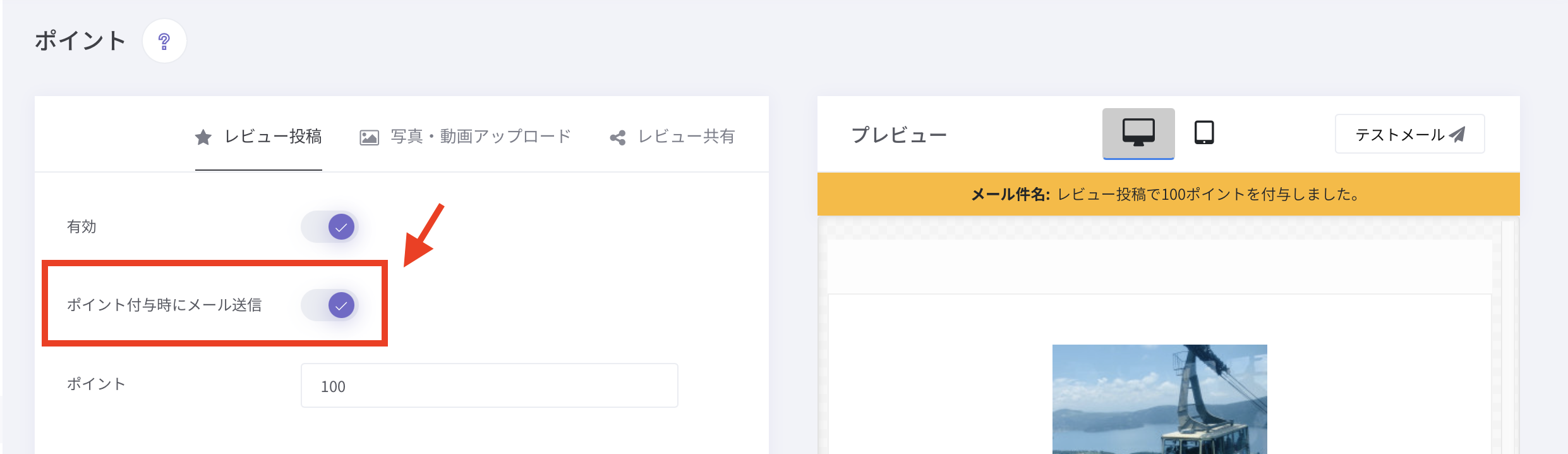
Task: Disable the ポイント付与時にメール送信 switch
Action: (x=330, y=305)
